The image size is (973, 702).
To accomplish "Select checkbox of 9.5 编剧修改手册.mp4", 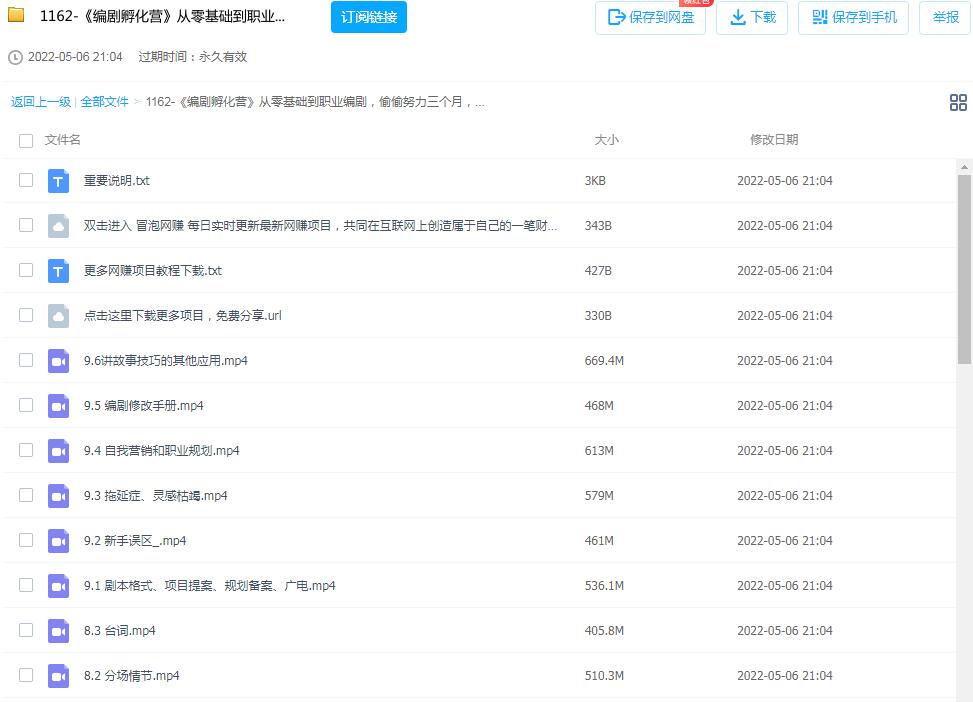I will tap(26, 405).
